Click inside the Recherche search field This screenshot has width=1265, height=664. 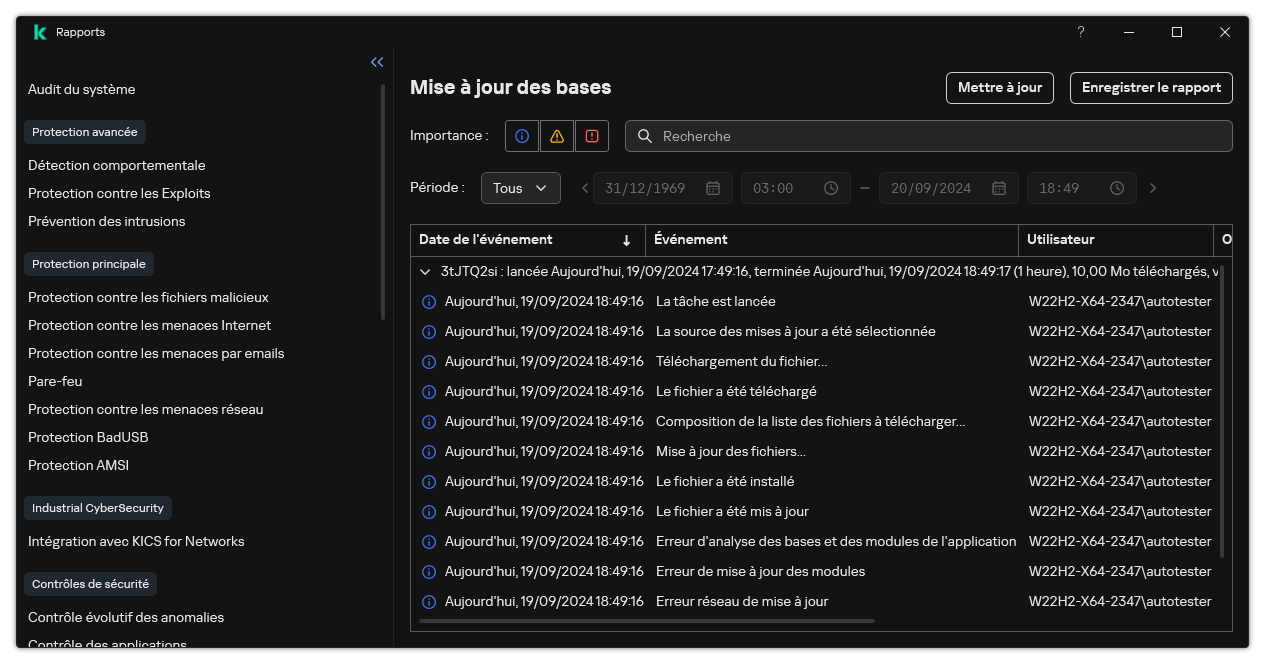[900, 136]
